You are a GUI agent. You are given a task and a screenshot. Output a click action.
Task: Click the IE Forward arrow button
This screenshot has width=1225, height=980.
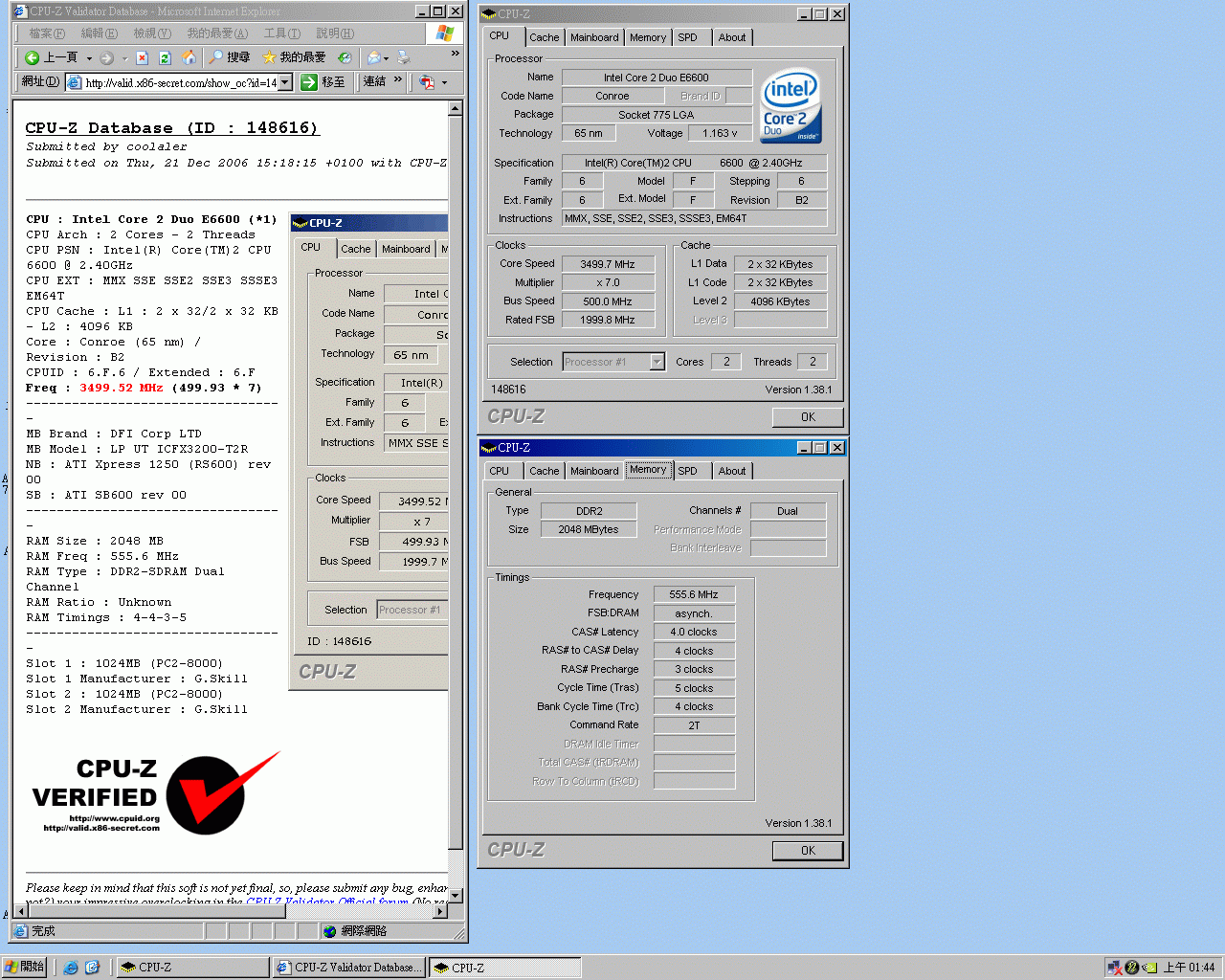pos(107,57)
